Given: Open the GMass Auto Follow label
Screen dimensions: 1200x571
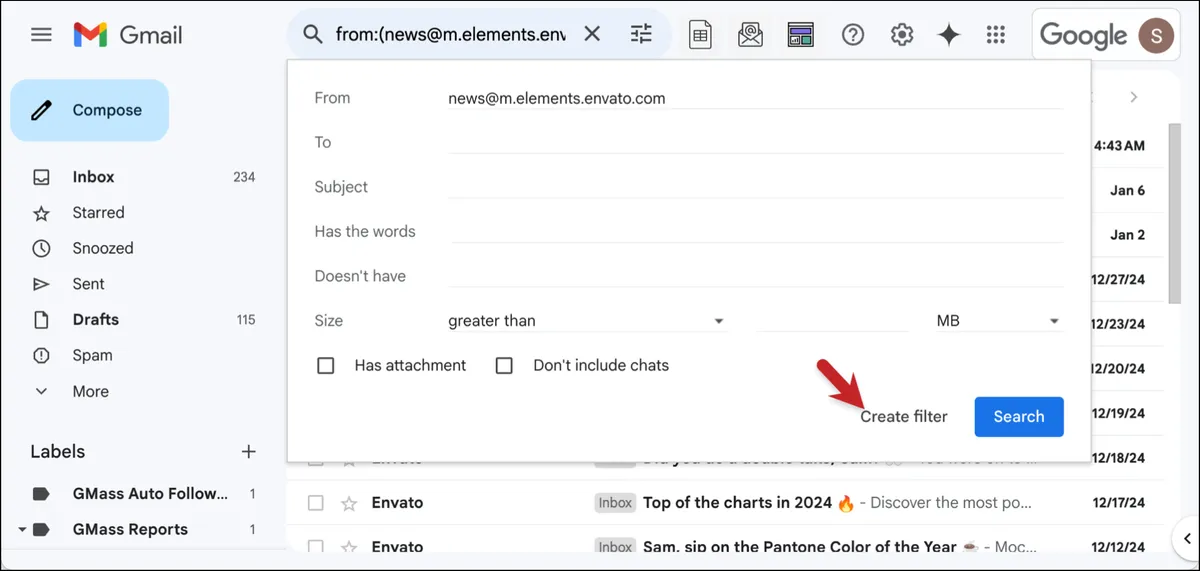Looking at the screenshot, I should [x=150, y=493].
